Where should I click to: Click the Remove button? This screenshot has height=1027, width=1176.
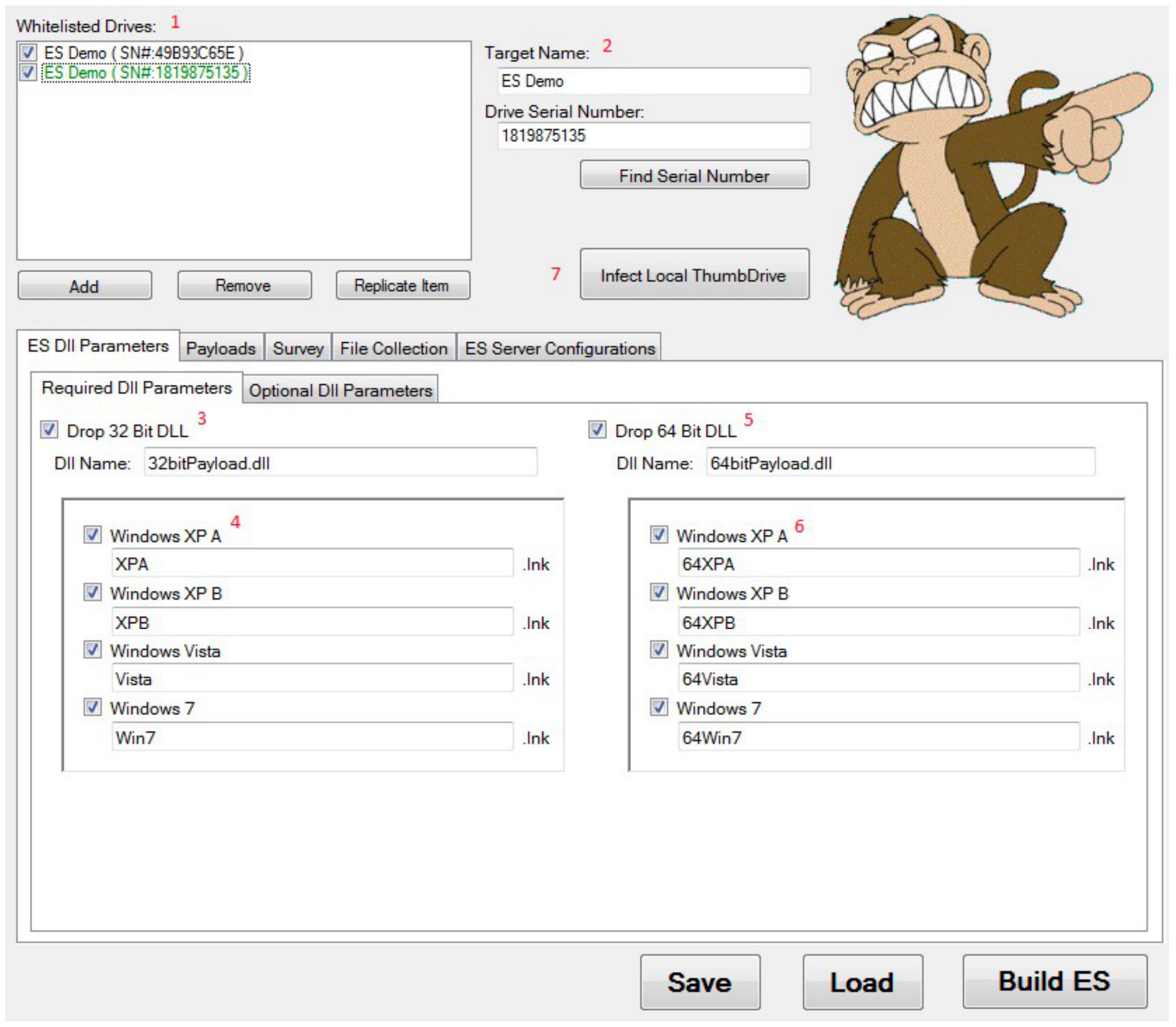[244, 285]
